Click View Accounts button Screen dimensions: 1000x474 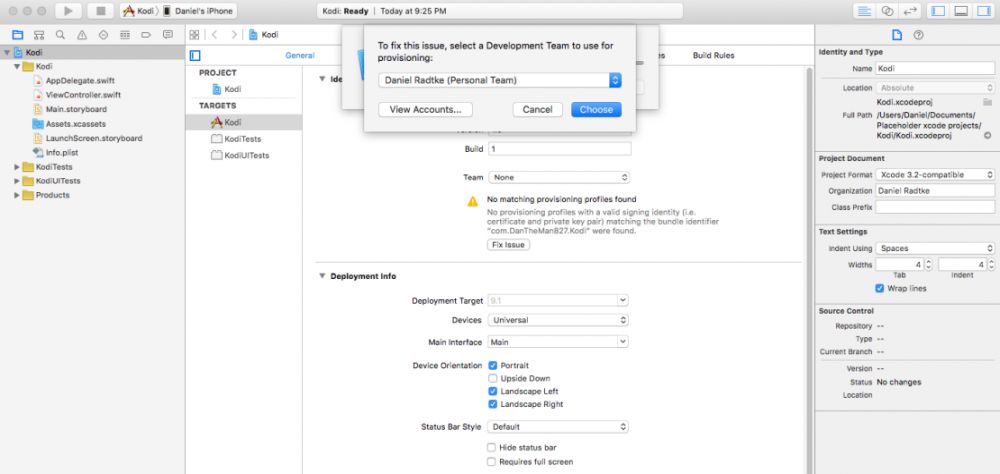(425, 110)
